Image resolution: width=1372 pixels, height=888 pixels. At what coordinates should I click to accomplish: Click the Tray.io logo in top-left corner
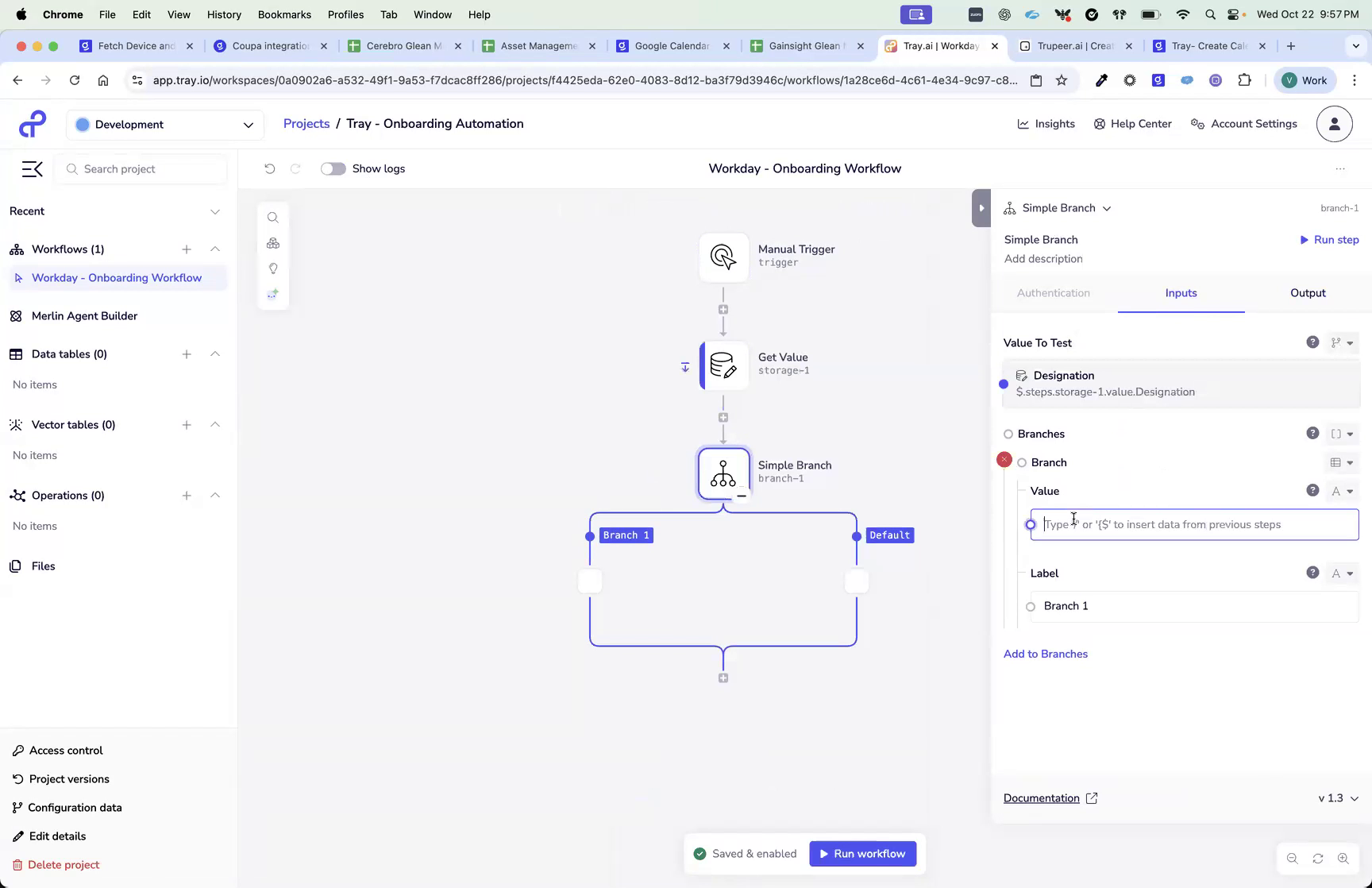pyautogui.click(x=32, y=124)
